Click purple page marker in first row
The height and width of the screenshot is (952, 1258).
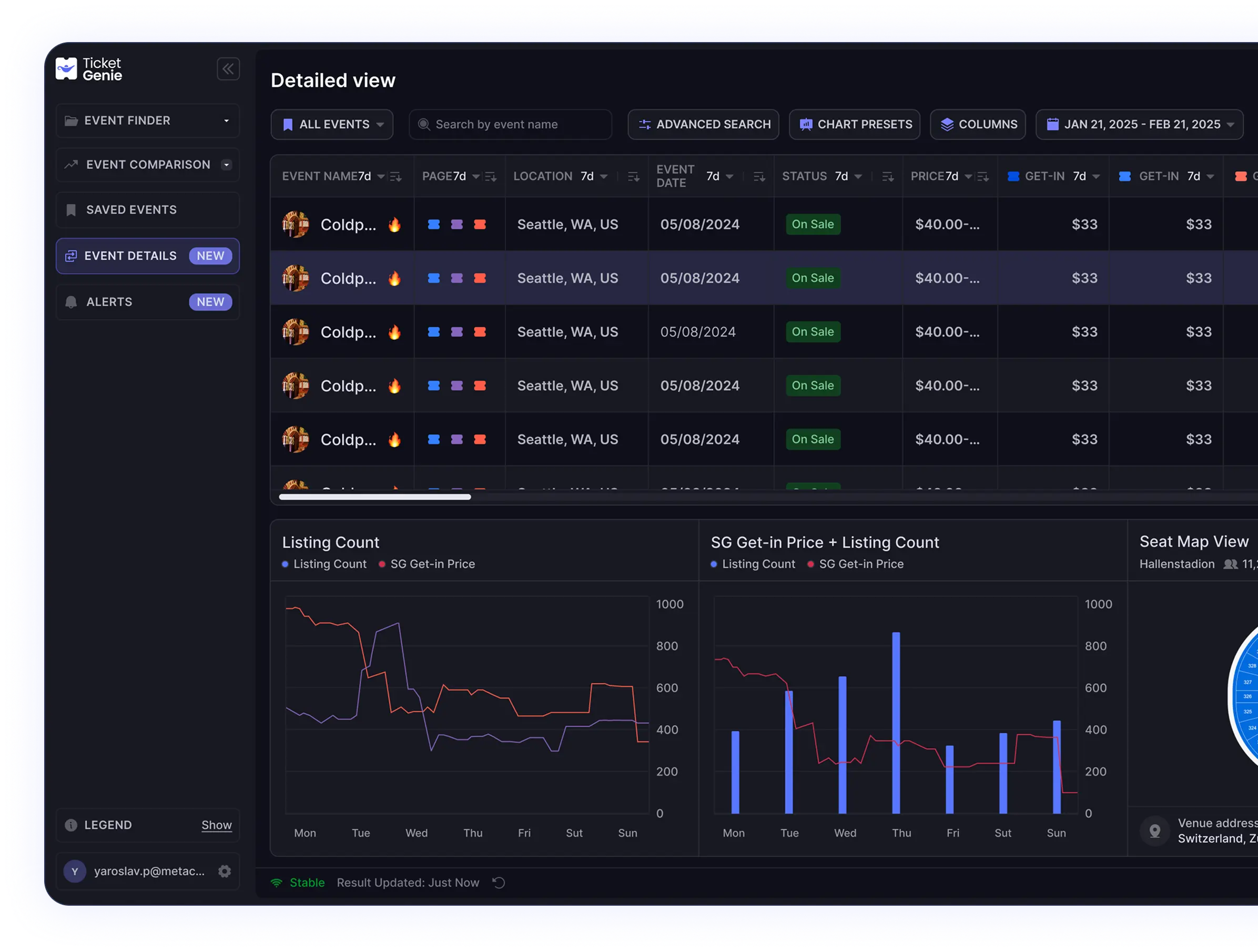[456, 225]
